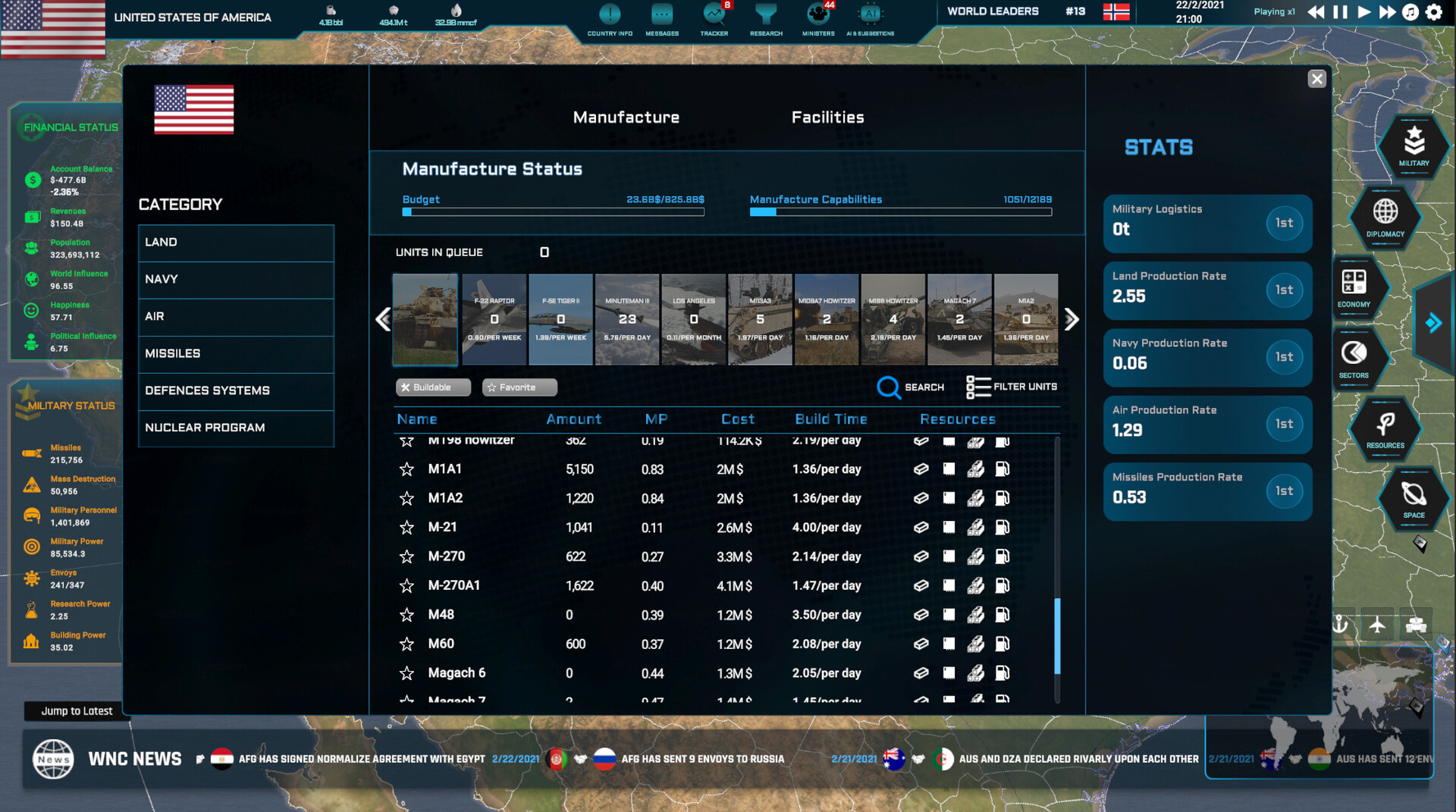1456x812 pixels.
Task: Toggle the Buildable filter
Action: tap(433, 387)
